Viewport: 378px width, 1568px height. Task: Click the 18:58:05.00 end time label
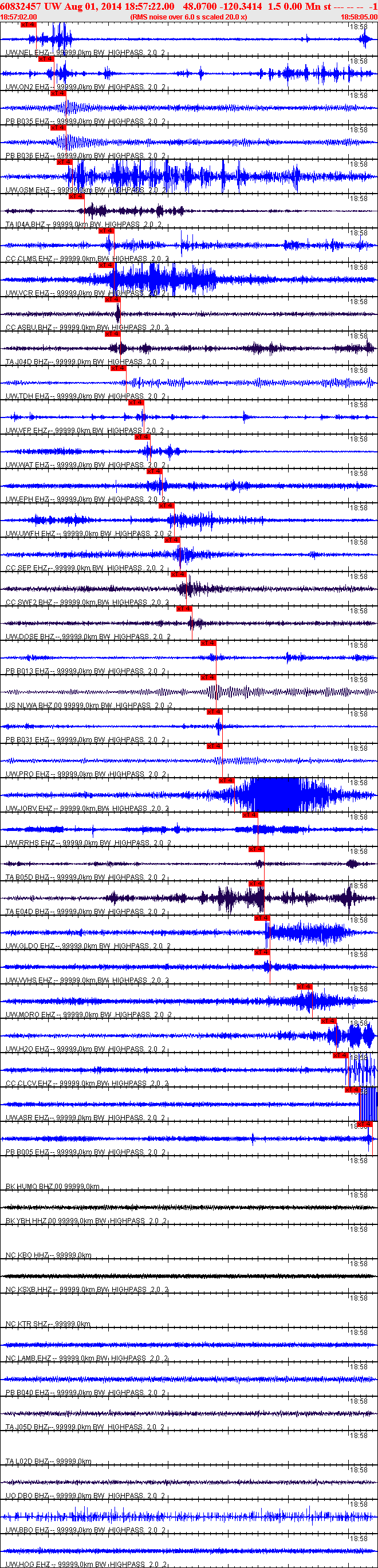pyautogui.click(x=359, y=17)
